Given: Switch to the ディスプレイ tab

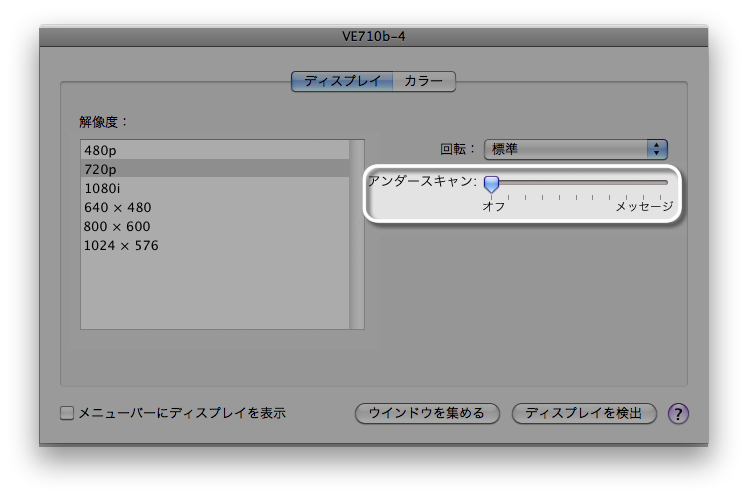Looking at the screenshot, I should (342, 82).
